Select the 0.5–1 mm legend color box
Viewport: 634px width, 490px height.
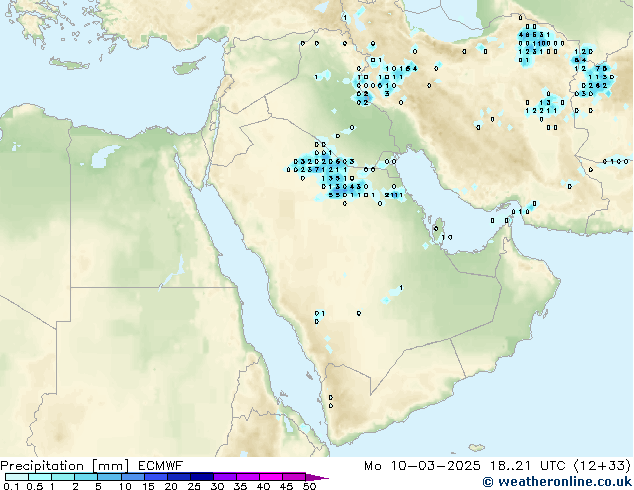pos(40,477)
